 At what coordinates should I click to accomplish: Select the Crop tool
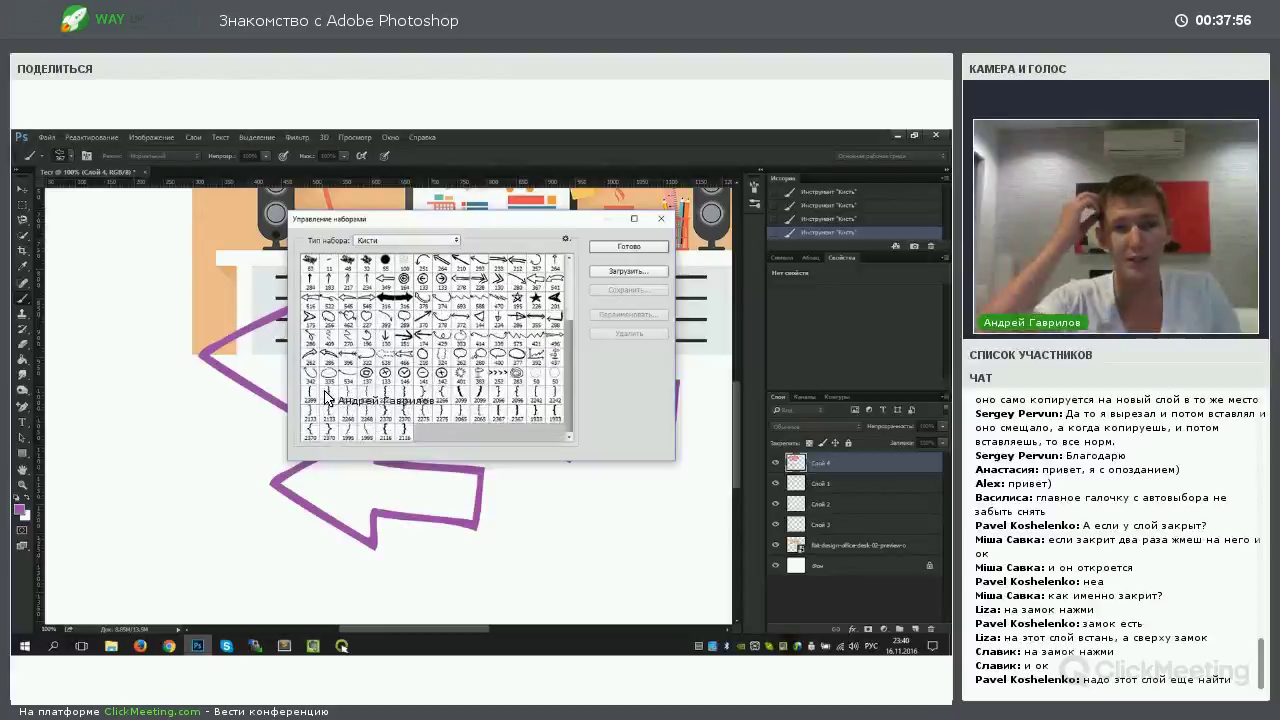pyautogui.click(x=21, y=250)
